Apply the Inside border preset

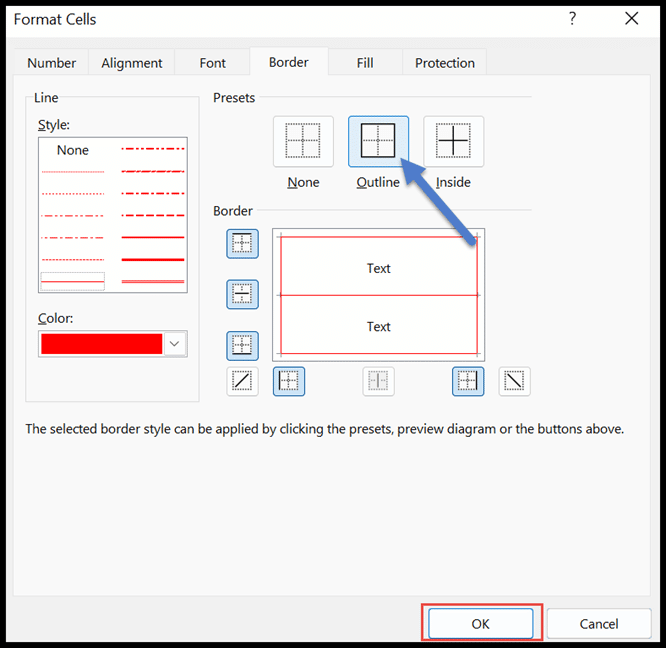click(453, 141)
